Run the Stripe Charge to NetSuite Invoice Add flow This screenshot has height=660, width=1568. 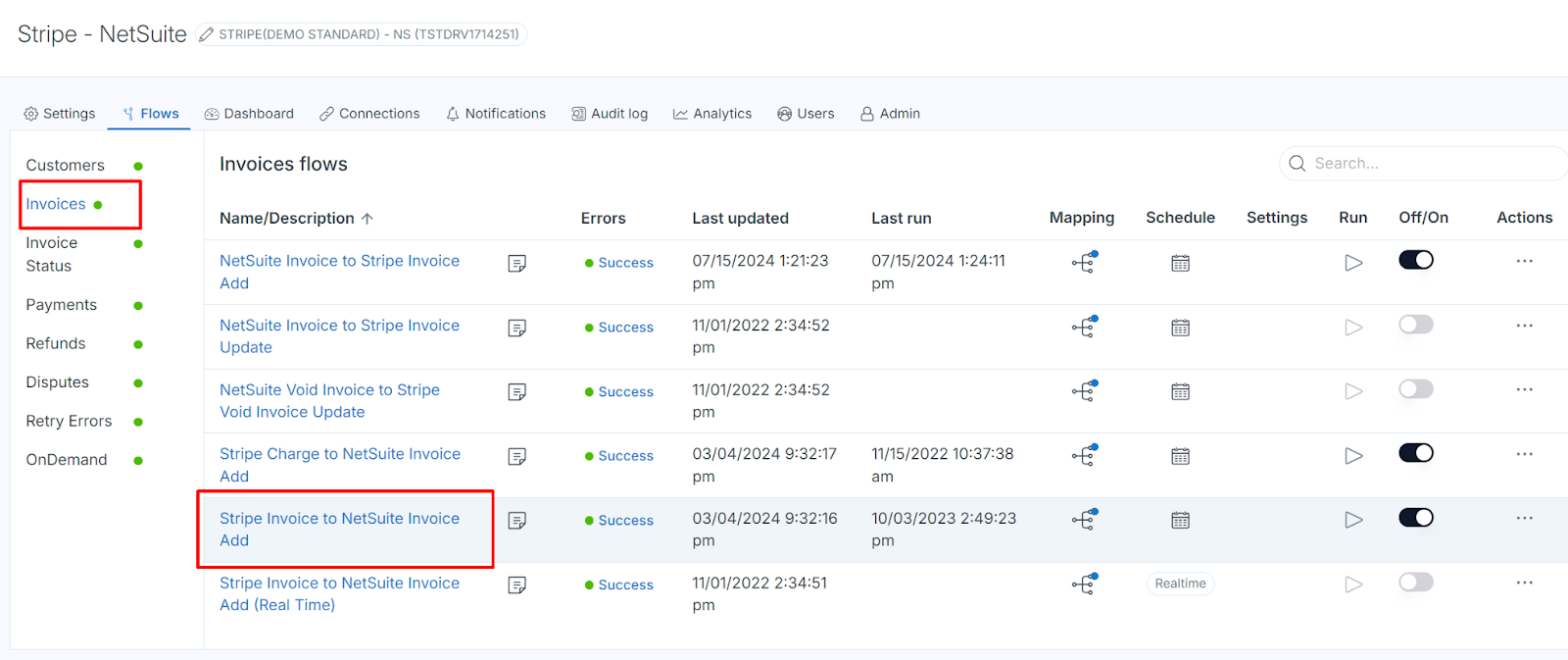coord(1353,456)
